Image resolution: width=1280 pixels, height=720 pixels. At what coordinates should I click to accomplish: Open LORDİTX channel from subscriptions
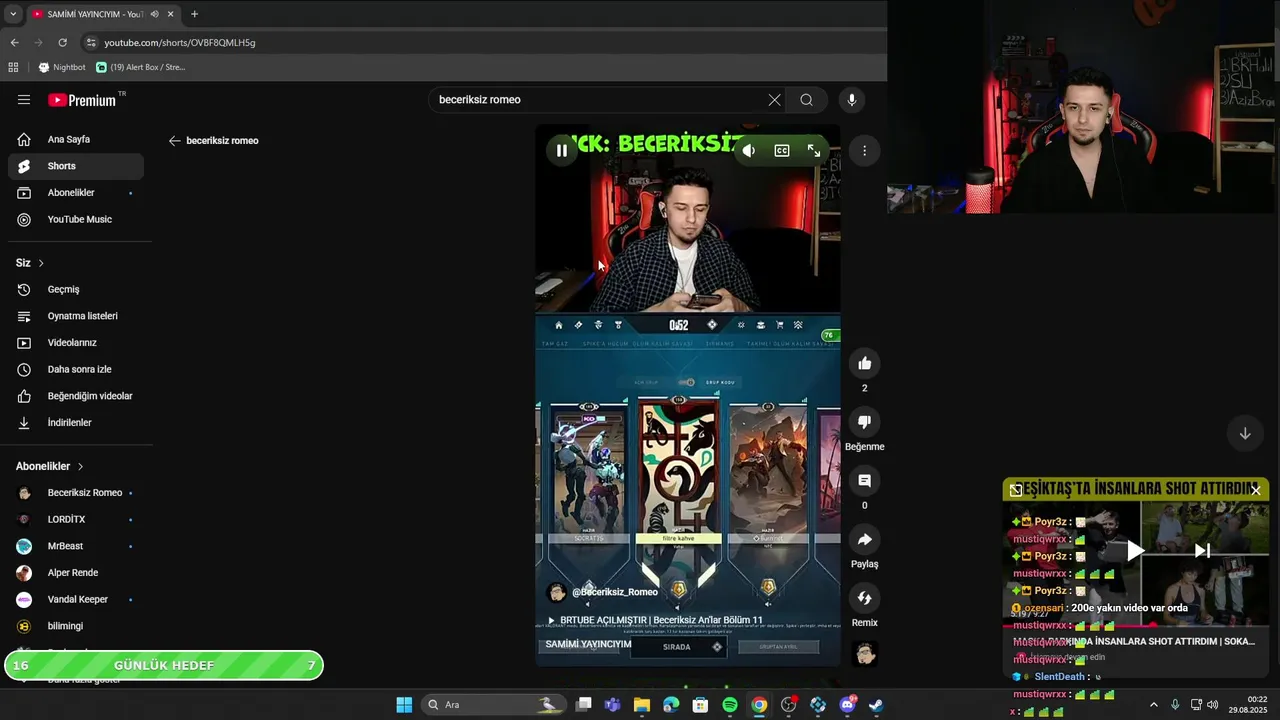(76, 520)
